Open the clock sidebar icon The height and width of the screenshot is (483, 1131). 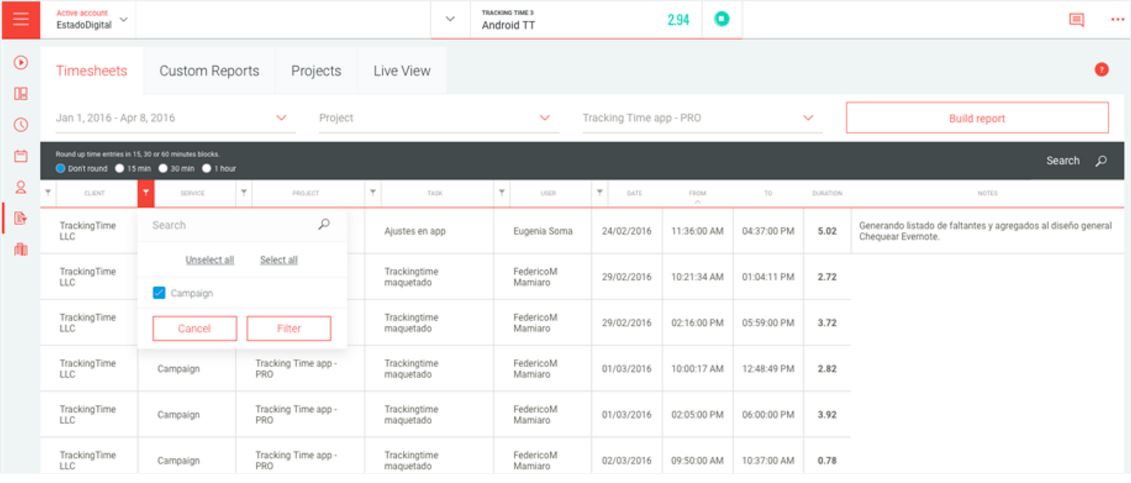pyautogui.click(x=21, y=125)
